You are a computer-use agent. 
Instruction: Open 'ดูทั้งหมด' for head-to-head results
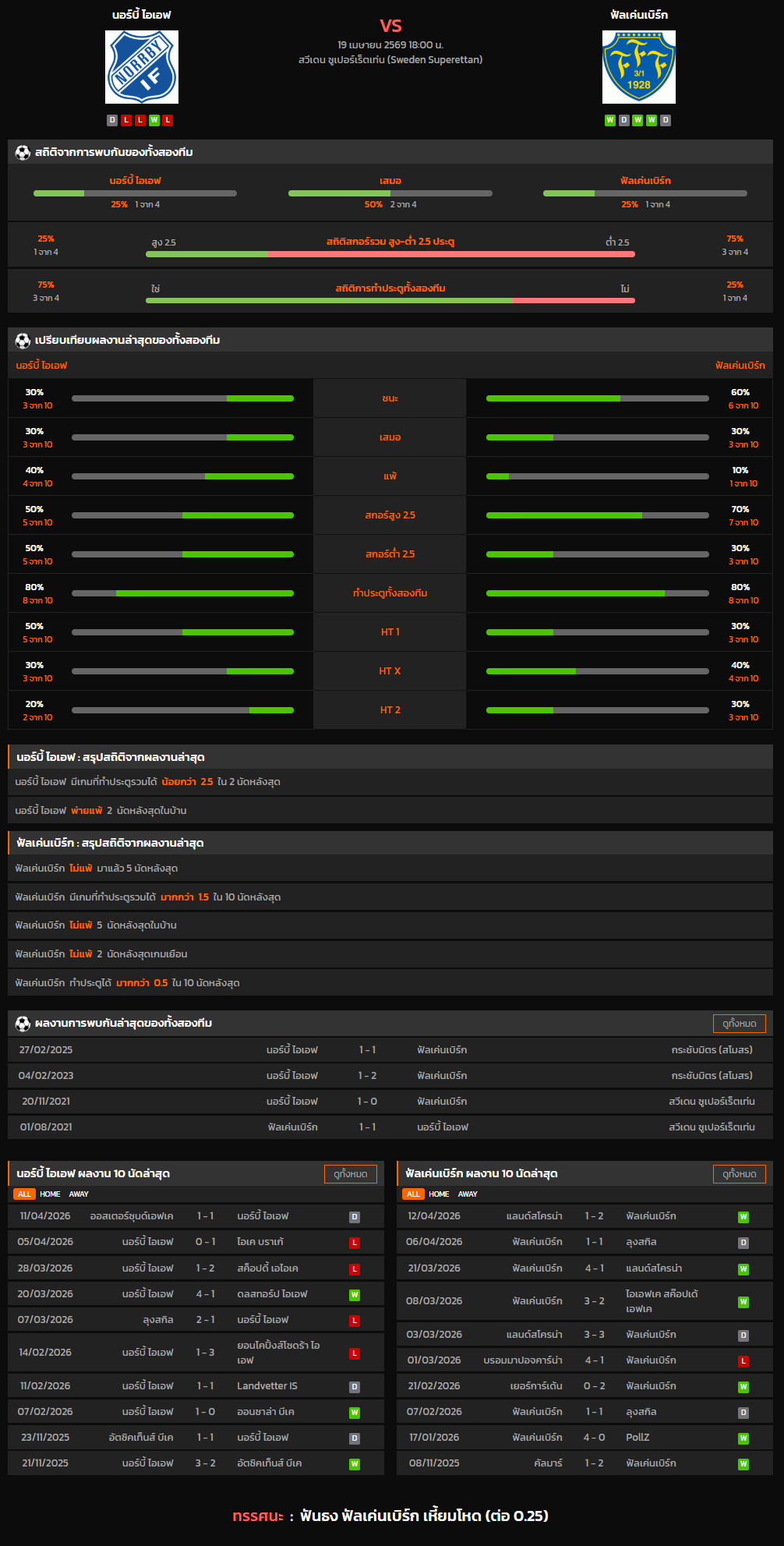click(739, 1024)
